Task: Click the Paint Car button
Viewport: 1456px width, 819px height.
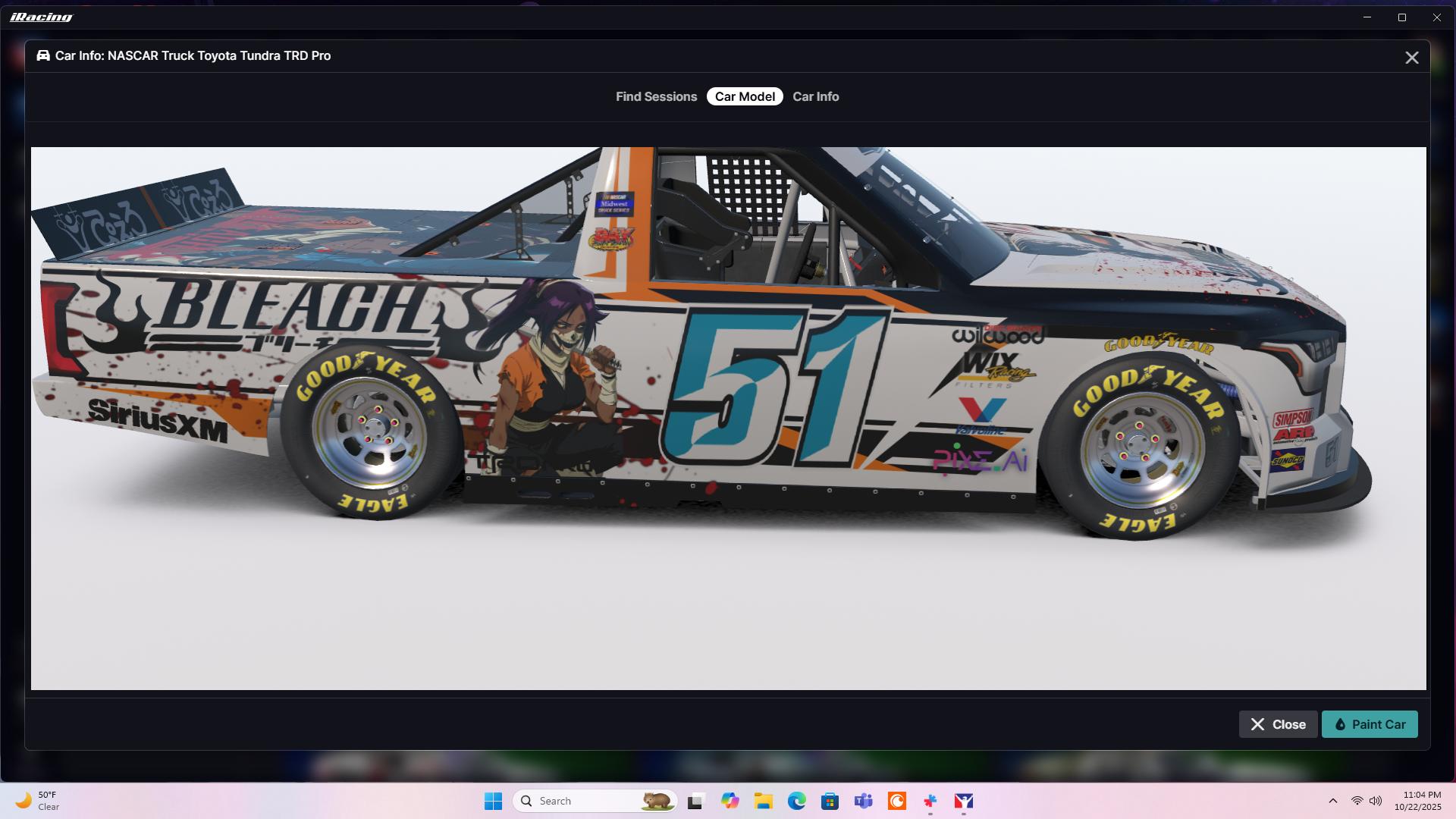Action: click(1370, 724)
